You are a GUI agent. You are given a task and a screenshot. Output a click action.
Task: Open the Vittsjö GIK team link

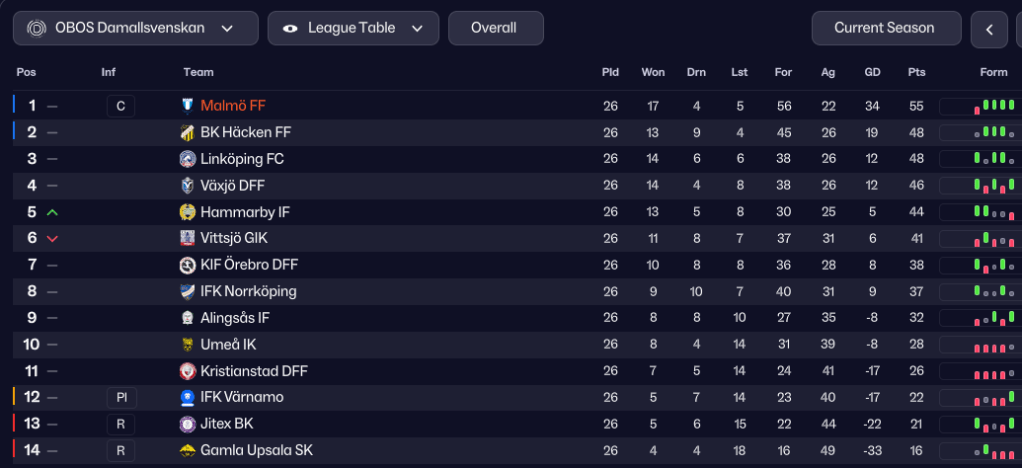click(x=234, y=238)
